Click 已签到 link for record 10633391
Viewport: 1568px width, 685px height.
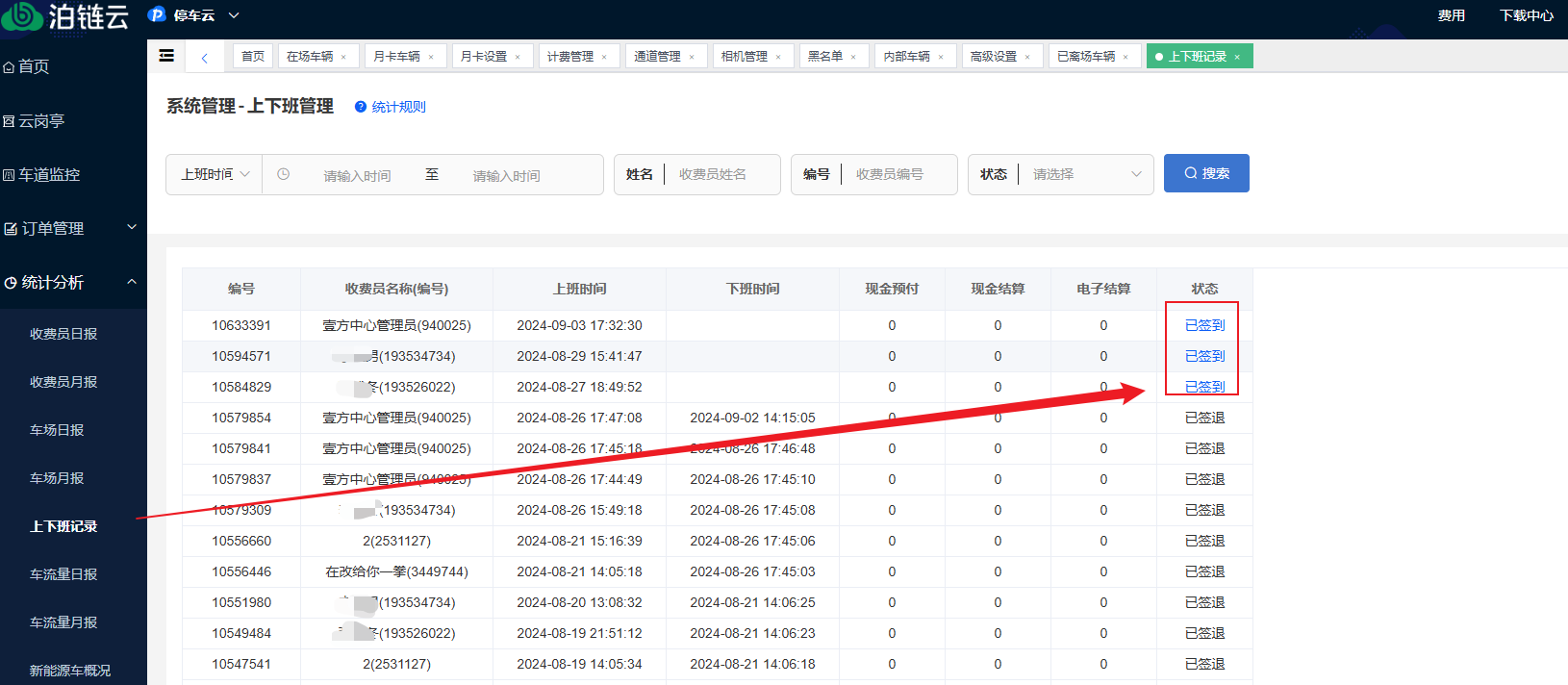coord(1204,325)
